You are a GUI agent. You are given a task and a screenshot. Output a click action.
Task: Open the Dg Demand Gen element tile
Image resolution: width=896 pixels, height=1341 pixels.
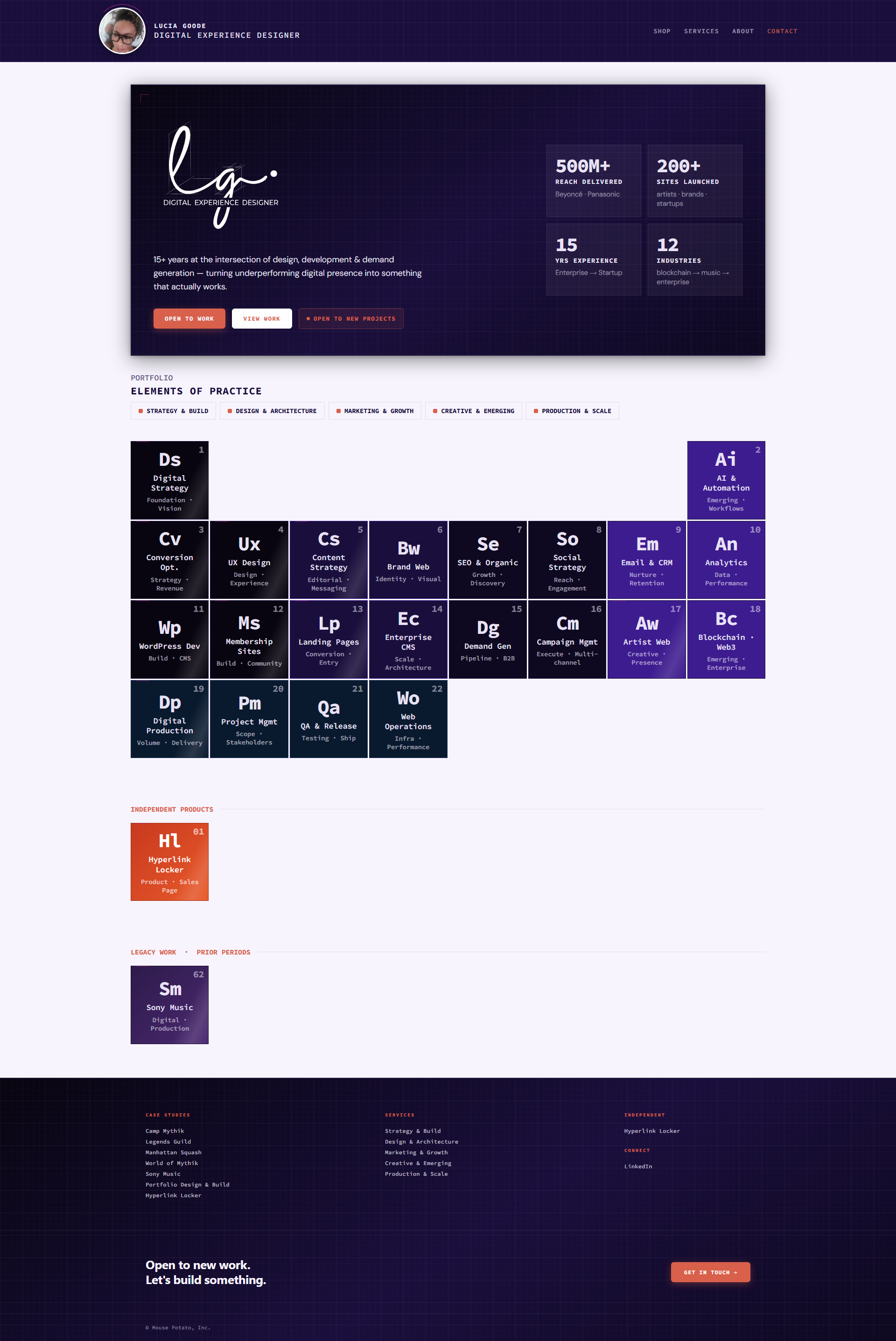click(x=487, y=639)
